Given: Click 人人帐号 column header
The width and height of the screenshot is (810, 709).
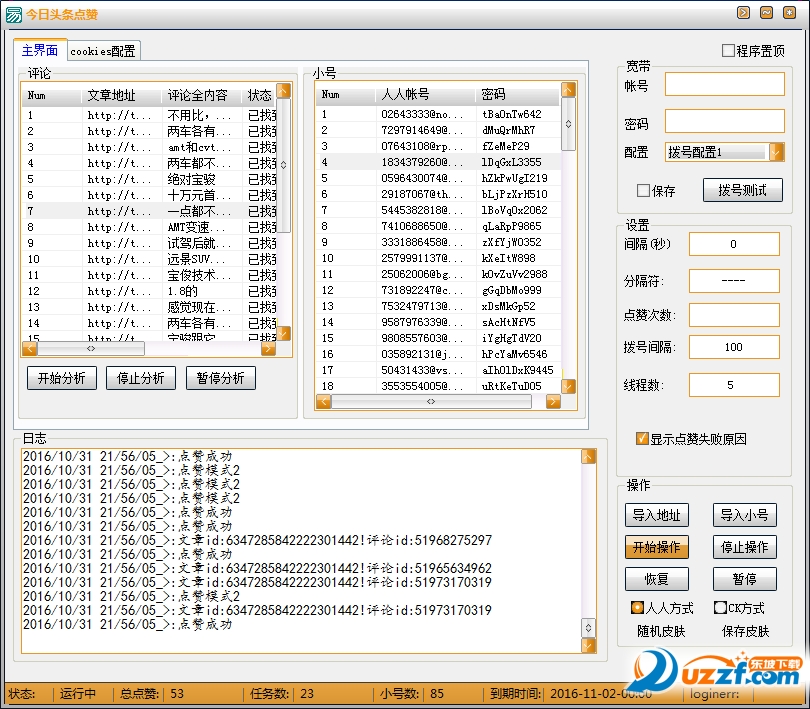Looking at the screenshot, I should [x=426, y=95].
